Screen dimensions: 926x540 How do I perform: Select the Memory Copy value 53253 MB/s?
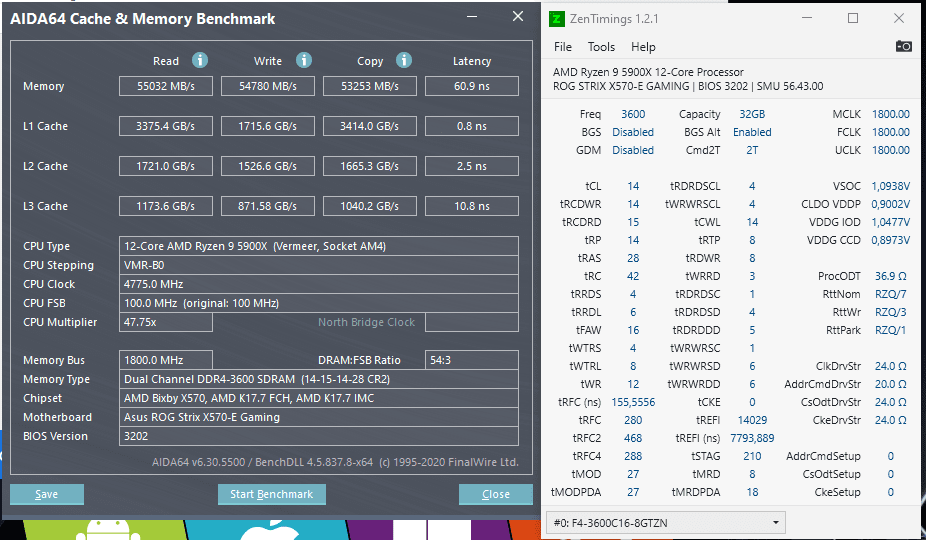click(x=370, y=86)
